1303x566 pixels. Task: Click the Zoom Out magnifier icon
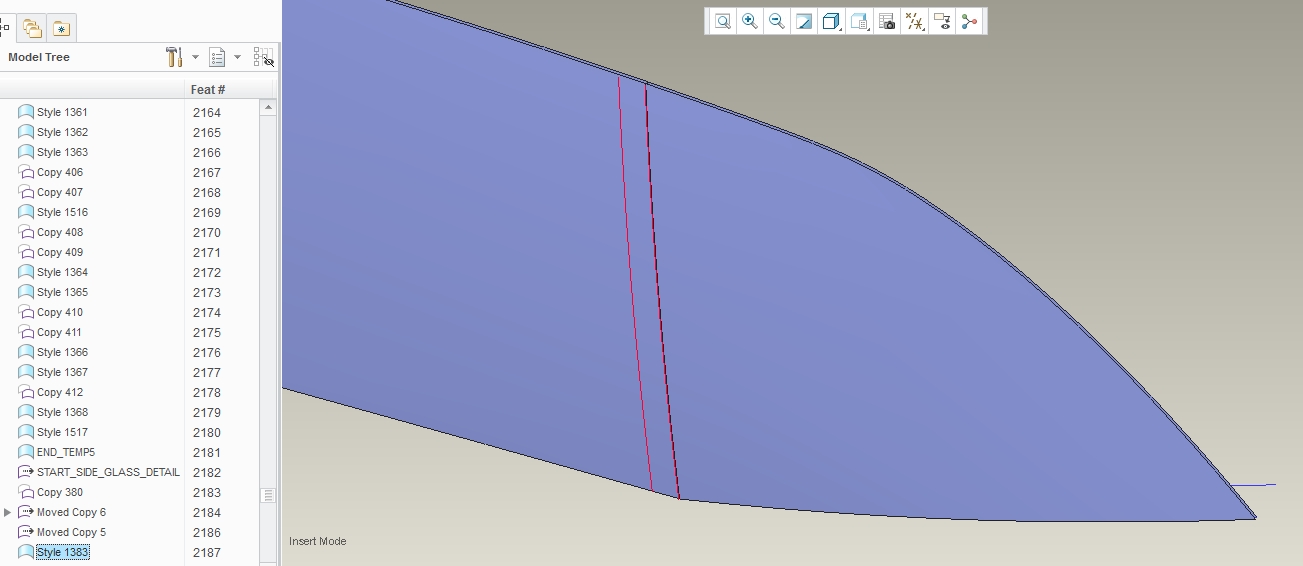click(x=776, y=21)
